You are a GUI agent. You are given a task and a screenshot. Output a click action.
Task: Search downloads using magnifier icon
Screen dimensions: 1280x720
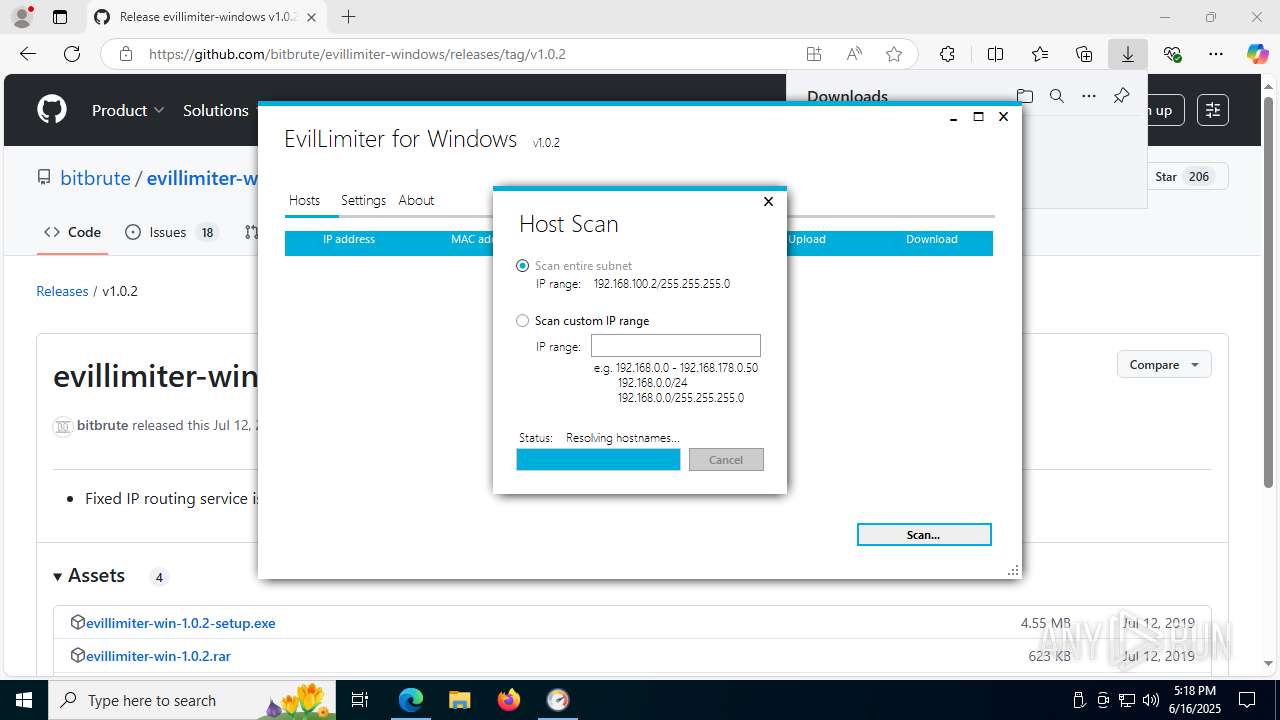tap(1057, 96)
